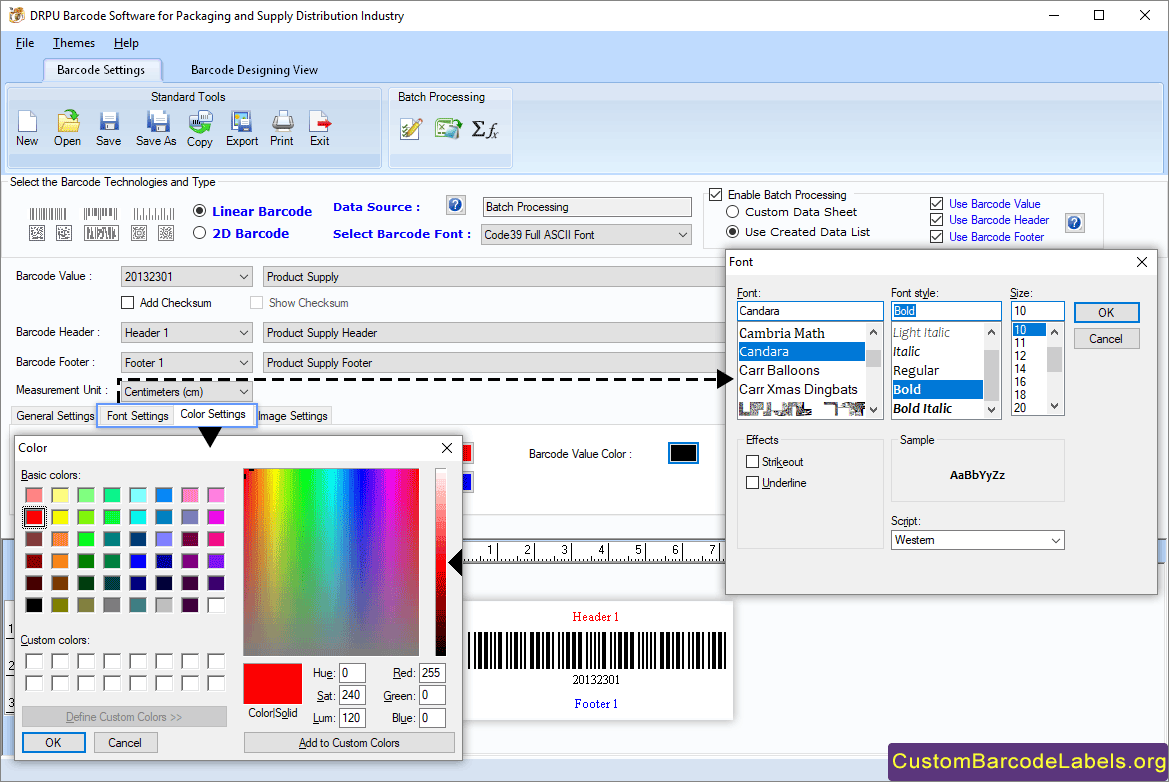The width and height of the screenshot is (1169, 782).
Task: Expand the Measurement Unit dropdown
Action: point(244,391)
